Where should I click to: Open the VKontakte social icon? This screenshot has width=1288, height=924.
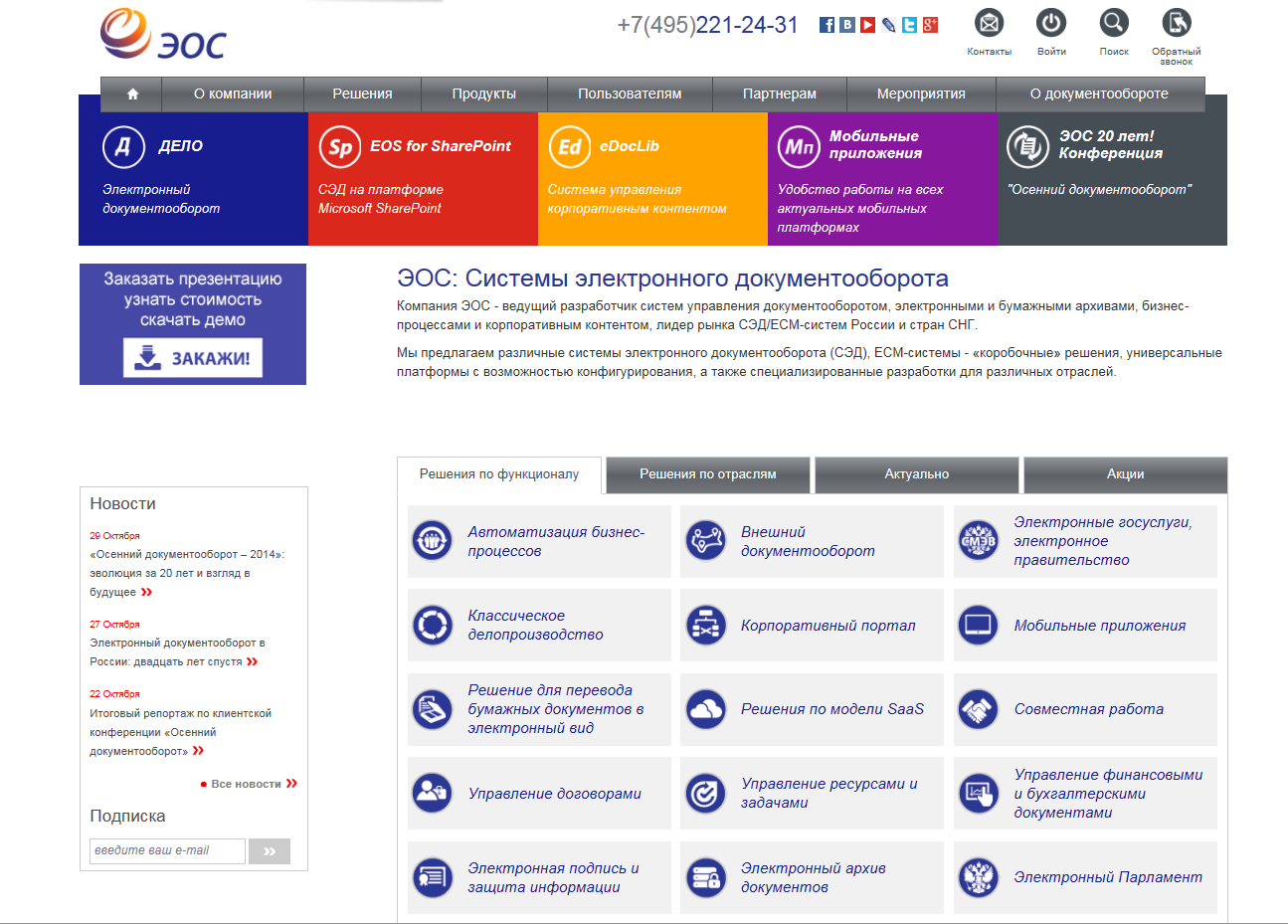[847, 25]
